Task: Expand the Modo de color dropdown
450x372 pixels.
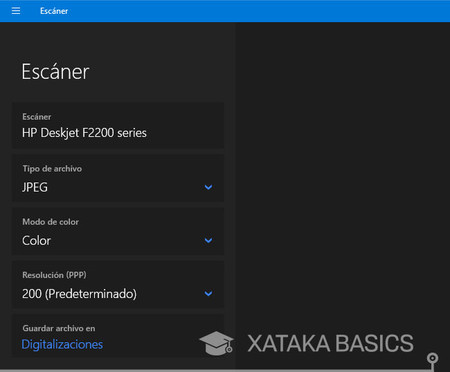Action: (x=118, y=232)
